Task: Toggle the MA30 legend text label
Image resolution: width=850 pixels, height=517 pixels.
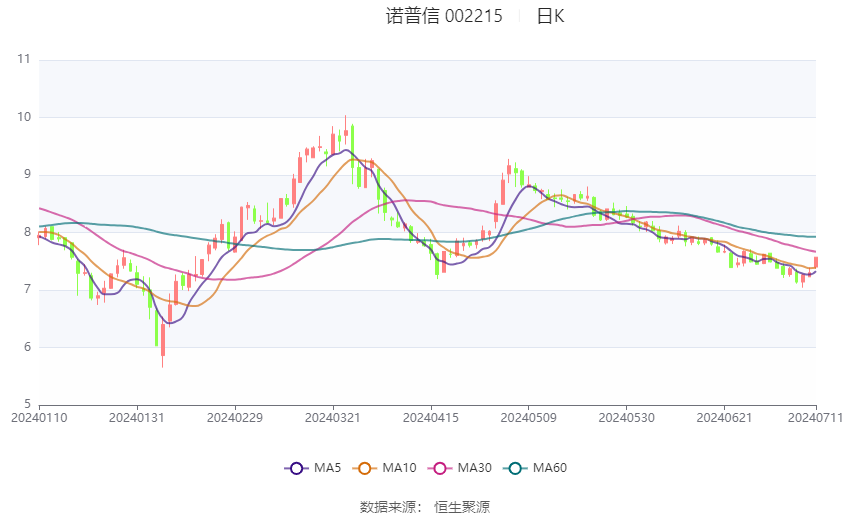Action: [474, 468]
